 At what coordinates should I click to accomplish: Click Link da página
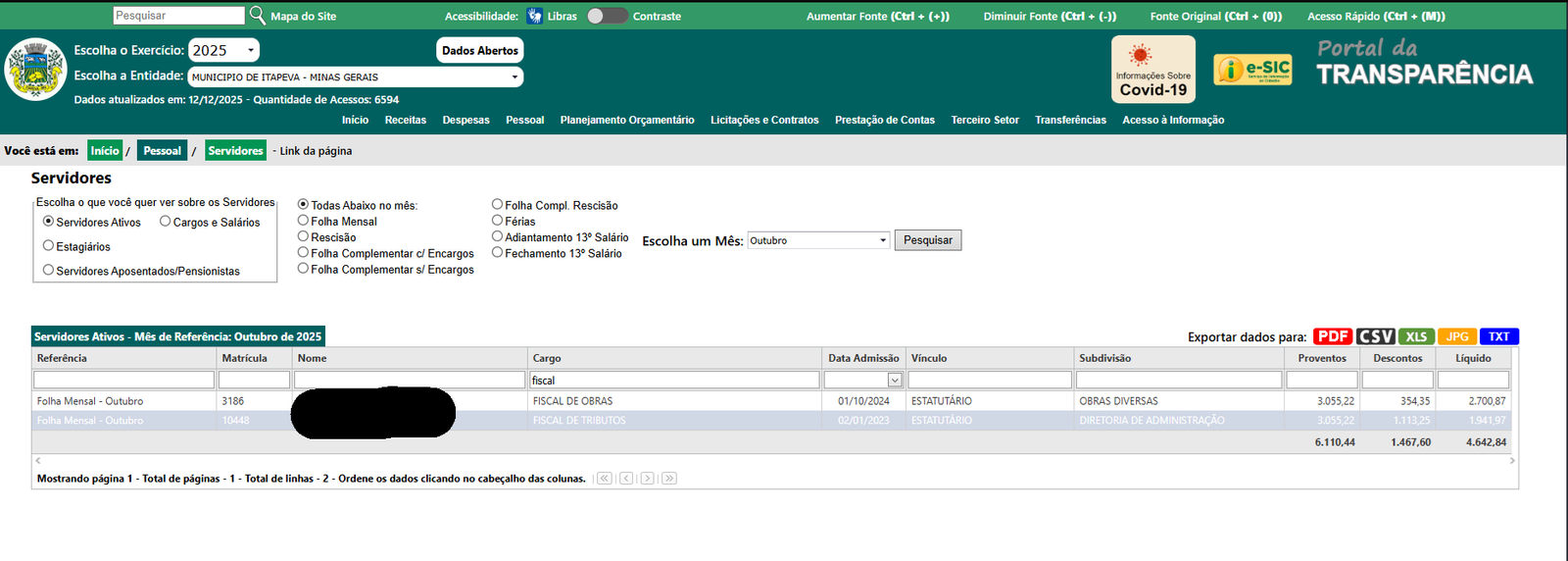[x=316, y=151]
